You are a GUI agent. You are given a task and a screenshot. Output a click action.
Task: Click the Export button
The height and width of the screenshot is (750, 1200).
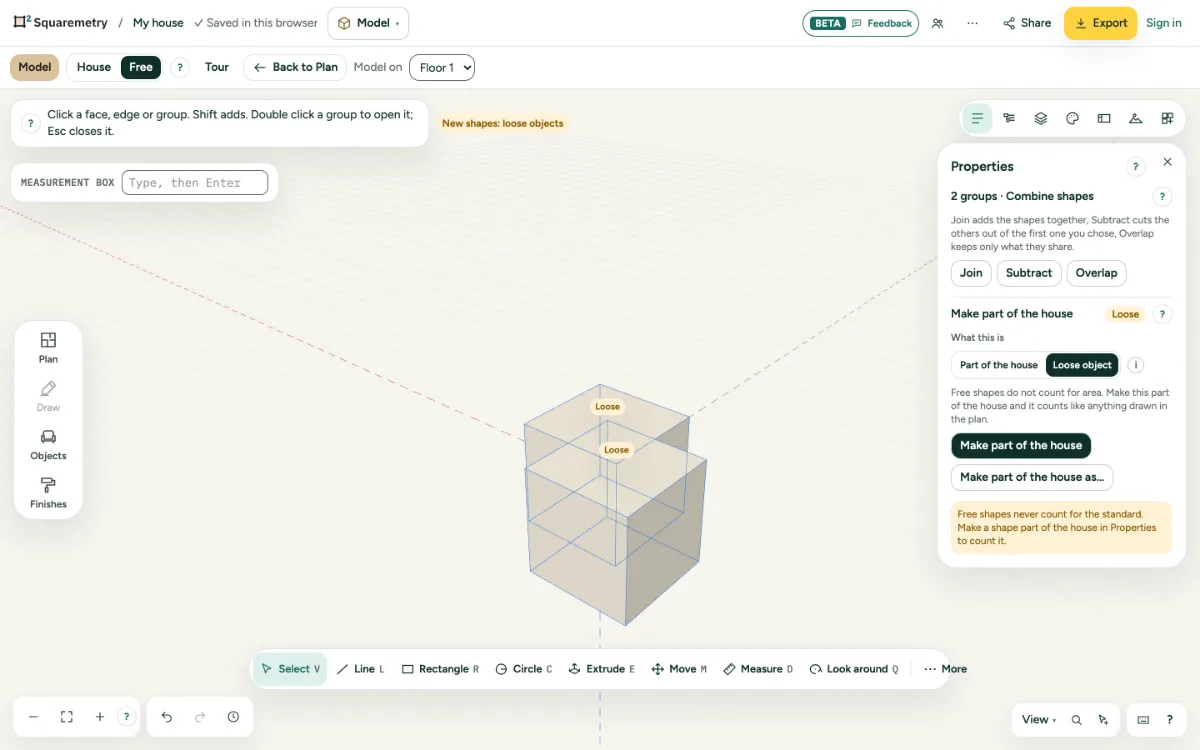1100,23
